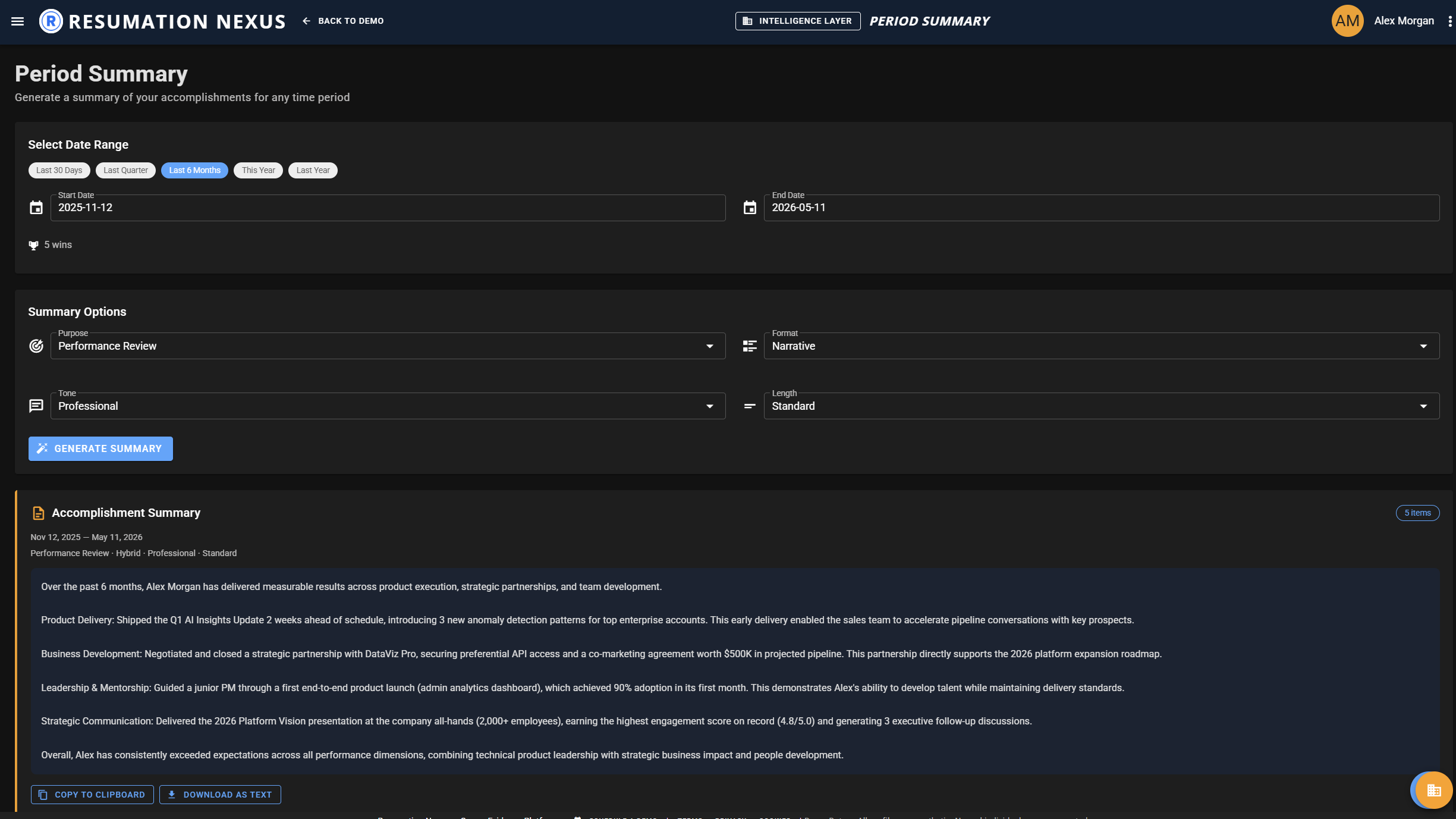Open the Purpose dropdown
The width and height of the screenshot is (1456, 819).
(388, 346)
